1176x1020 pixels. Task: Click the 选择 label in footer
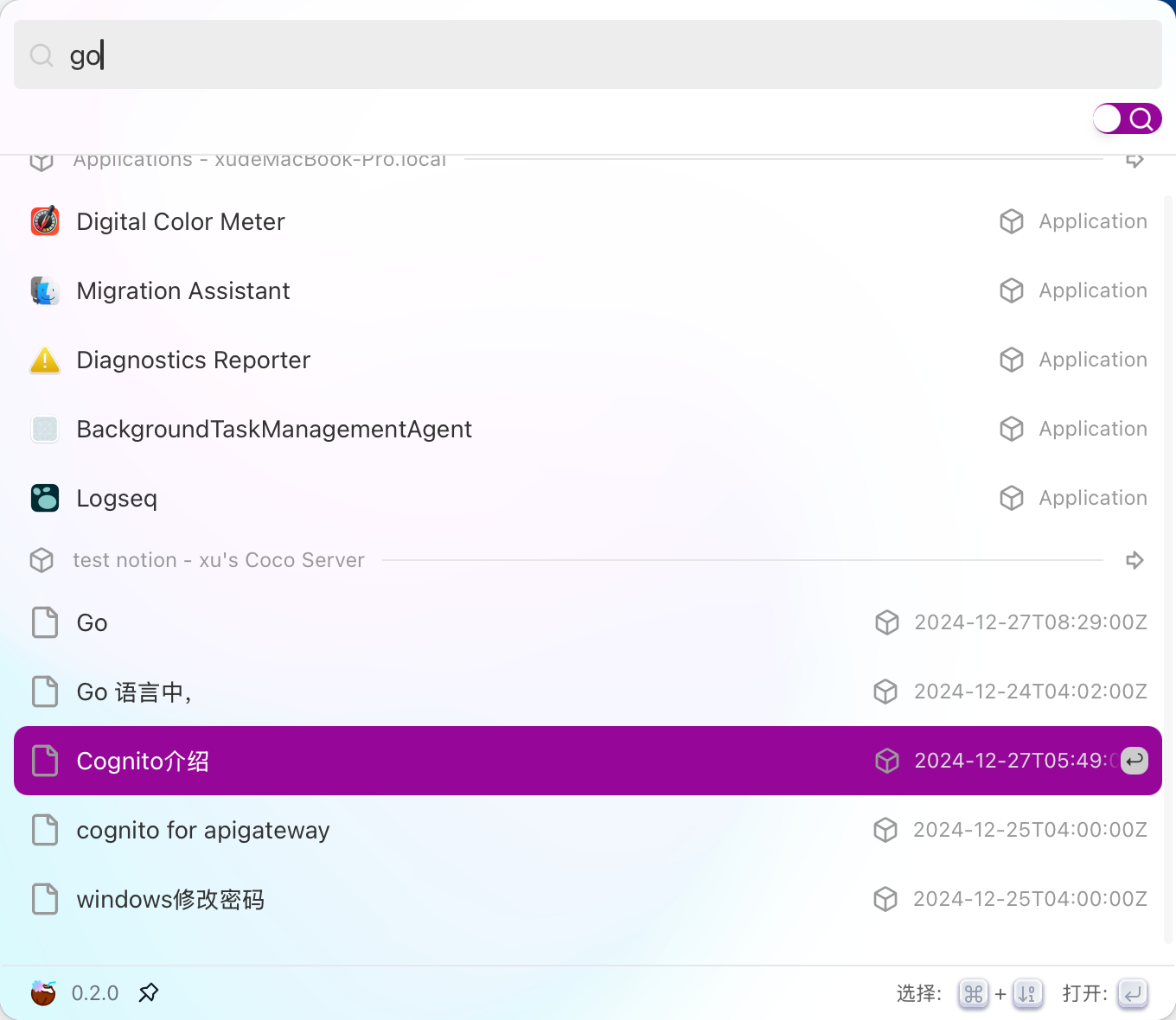(918, 994)
